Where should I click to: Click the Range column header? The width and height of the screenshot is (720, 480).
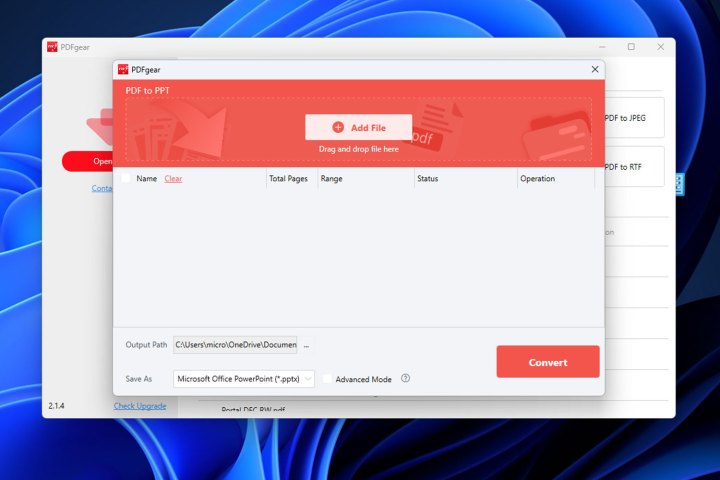pyautogui.click(x=332, y=179)
